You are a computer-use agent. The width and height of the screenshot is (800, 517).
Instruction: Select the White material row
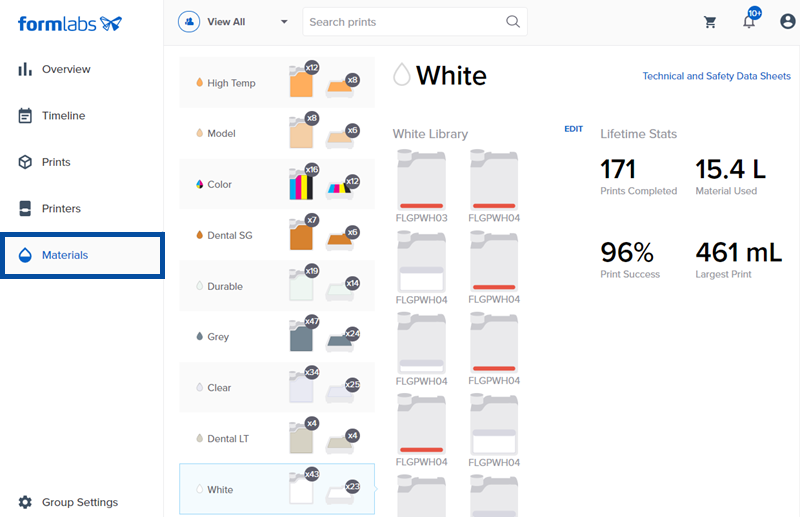click(277, 489)
